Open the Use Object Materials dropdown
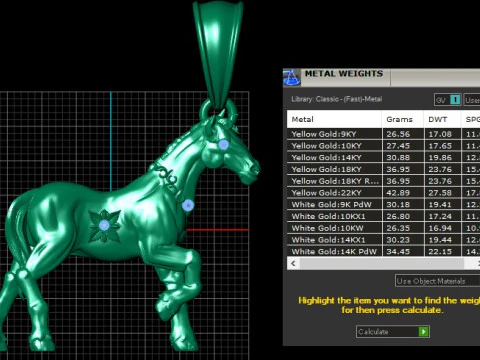 437,281
